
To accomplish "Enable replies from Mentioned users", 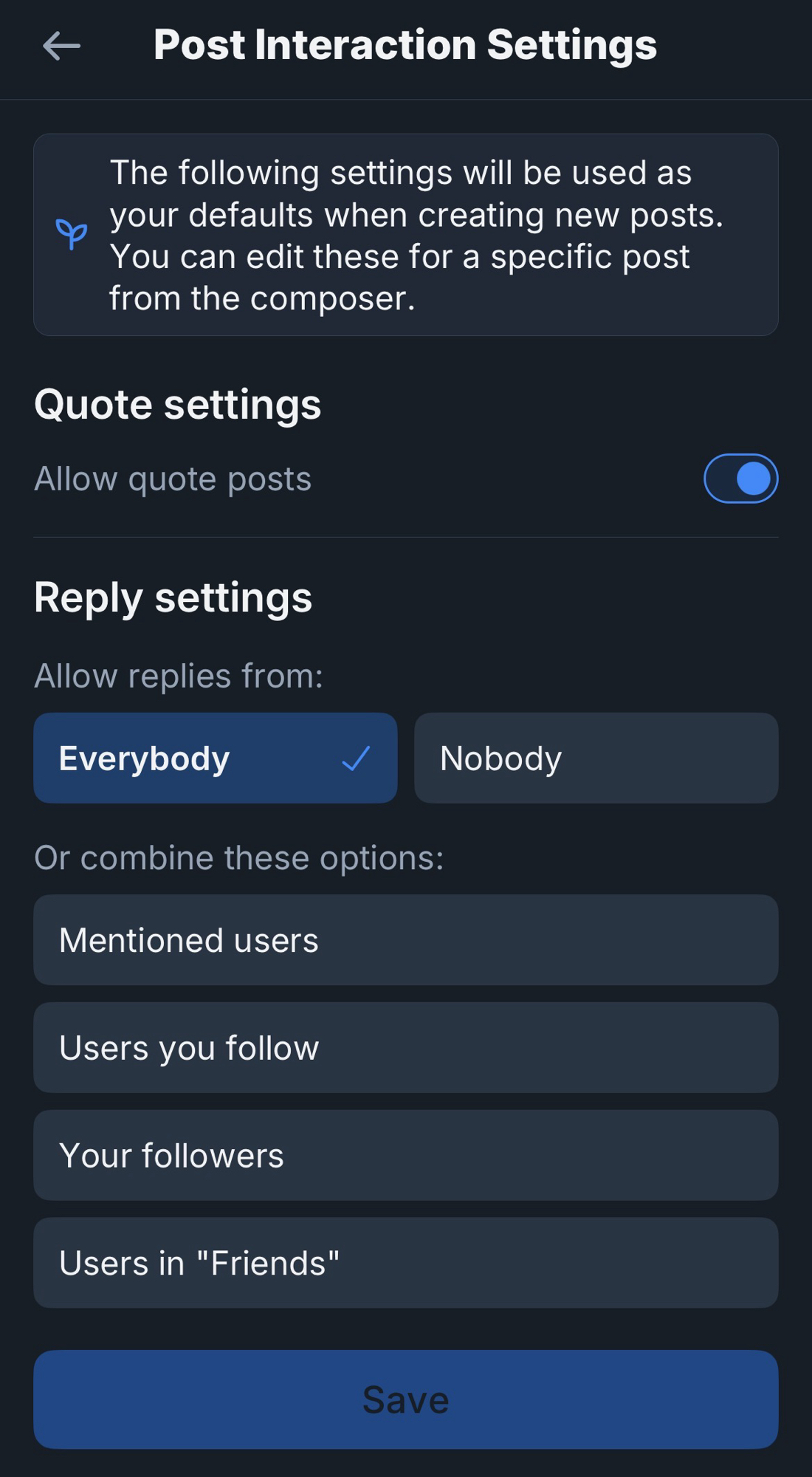I will click(x=405, y=940).
